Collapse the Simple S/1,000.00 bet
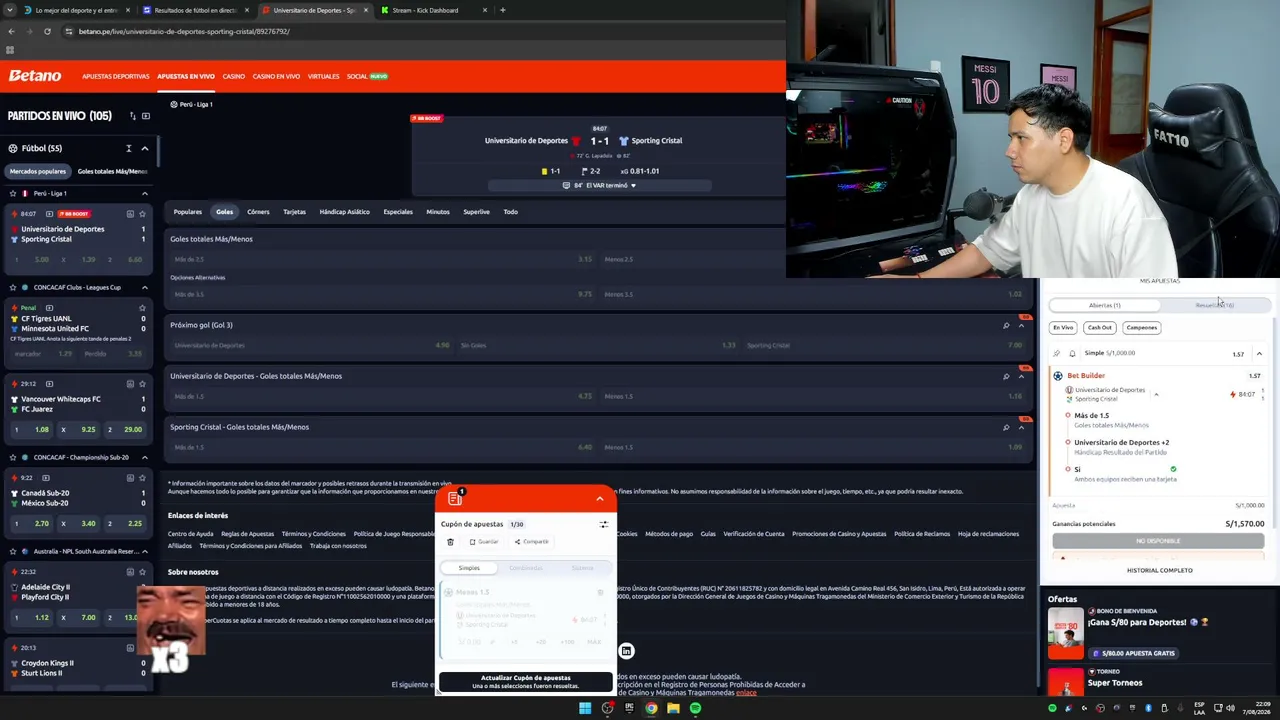Image resolution: width=1280 pixels, height=720 pixels. (x=1259, y=353)
